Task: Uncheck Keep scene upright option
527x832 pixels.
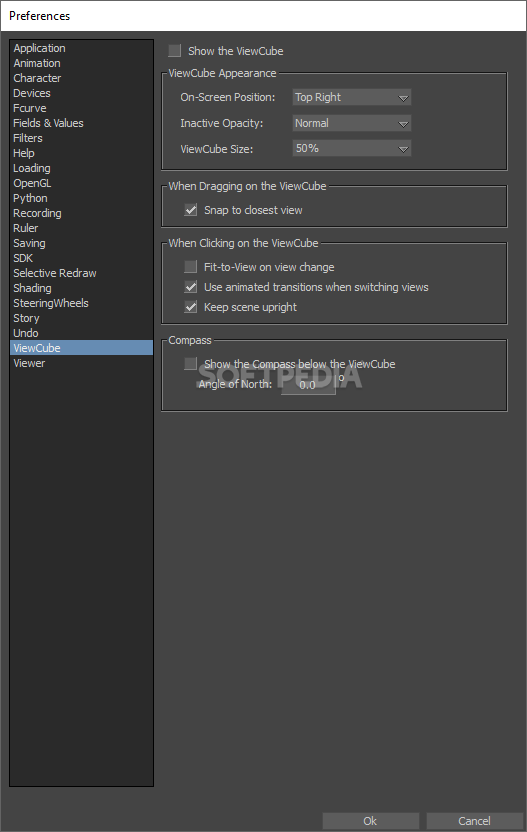Action: click(191, 307)
